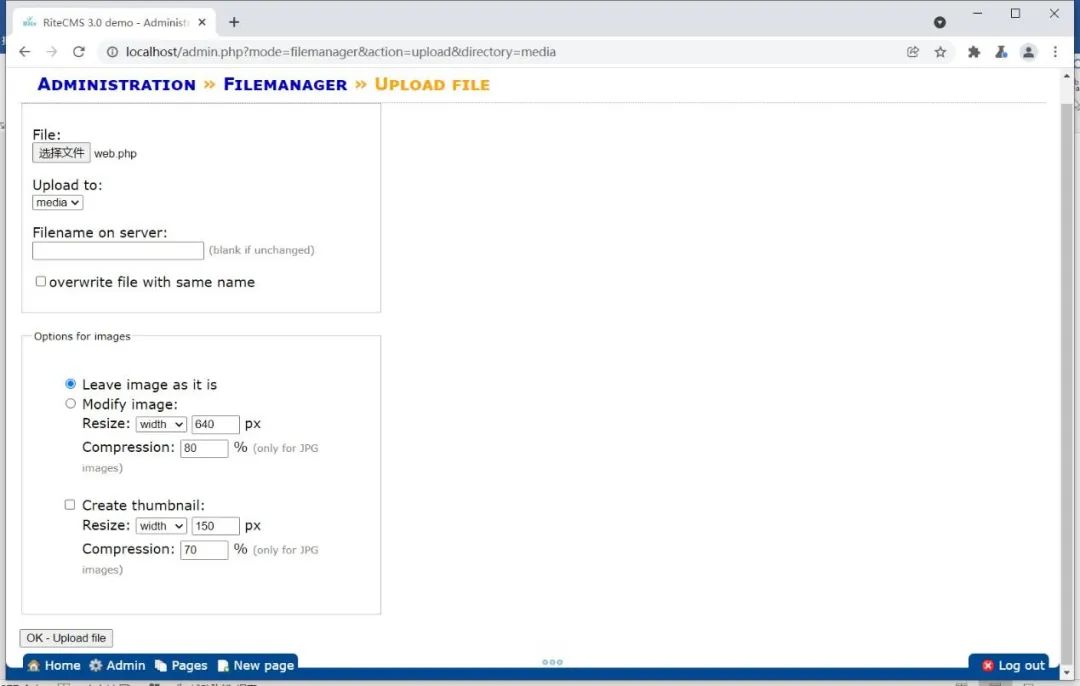Viewport: 1080px width, 686px height.
Task: Click the address bar URL
Action: pos(340,52)
